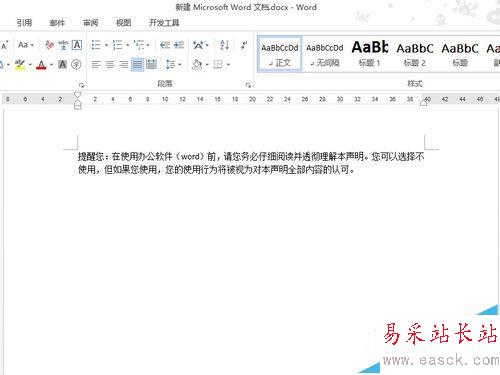Screen dimensions: 500x375
Task: Apply red font color
Action: click(x=41, y=64)
